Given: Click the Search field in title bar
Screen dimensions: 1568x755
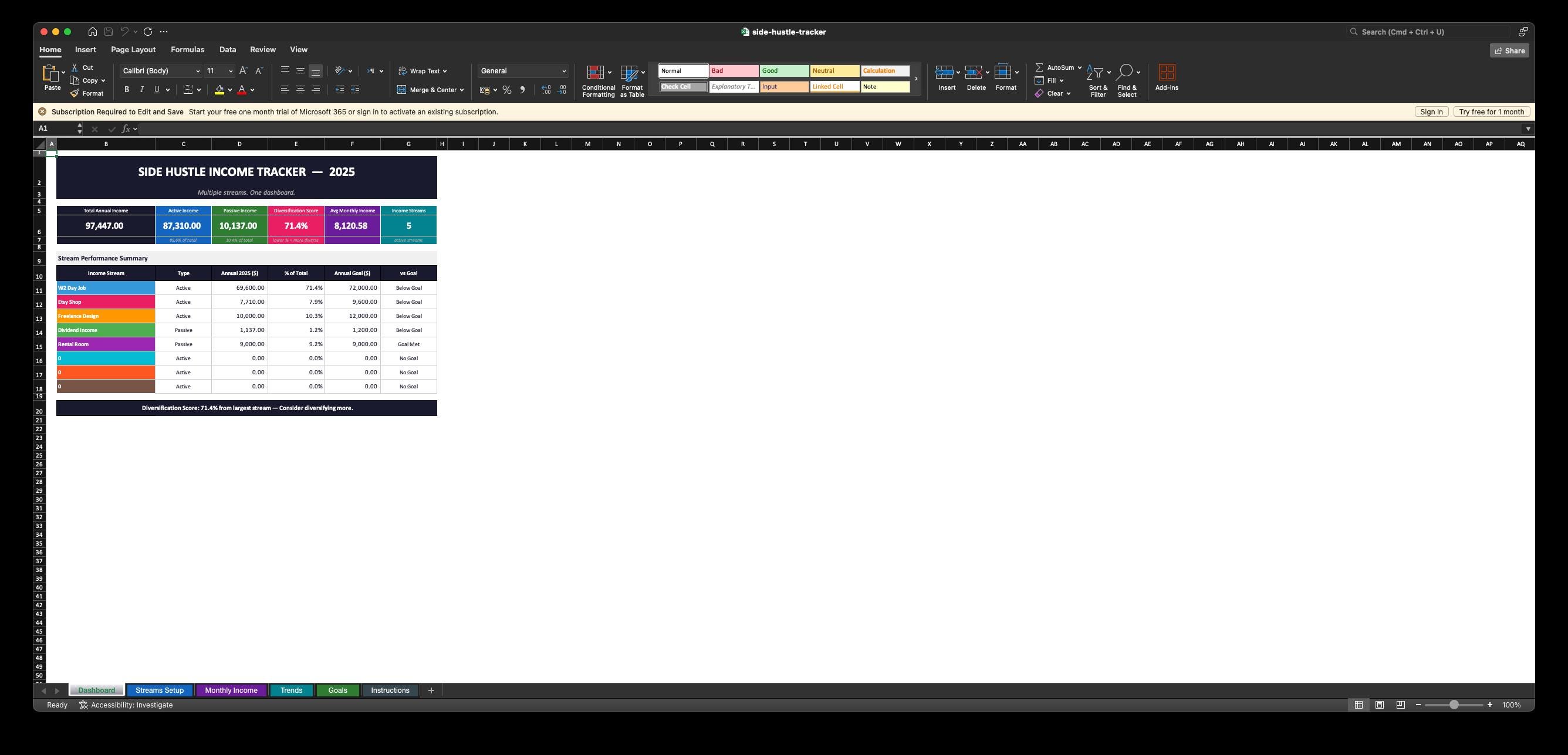Looking at the screenshot, I should click(1428, 32).
